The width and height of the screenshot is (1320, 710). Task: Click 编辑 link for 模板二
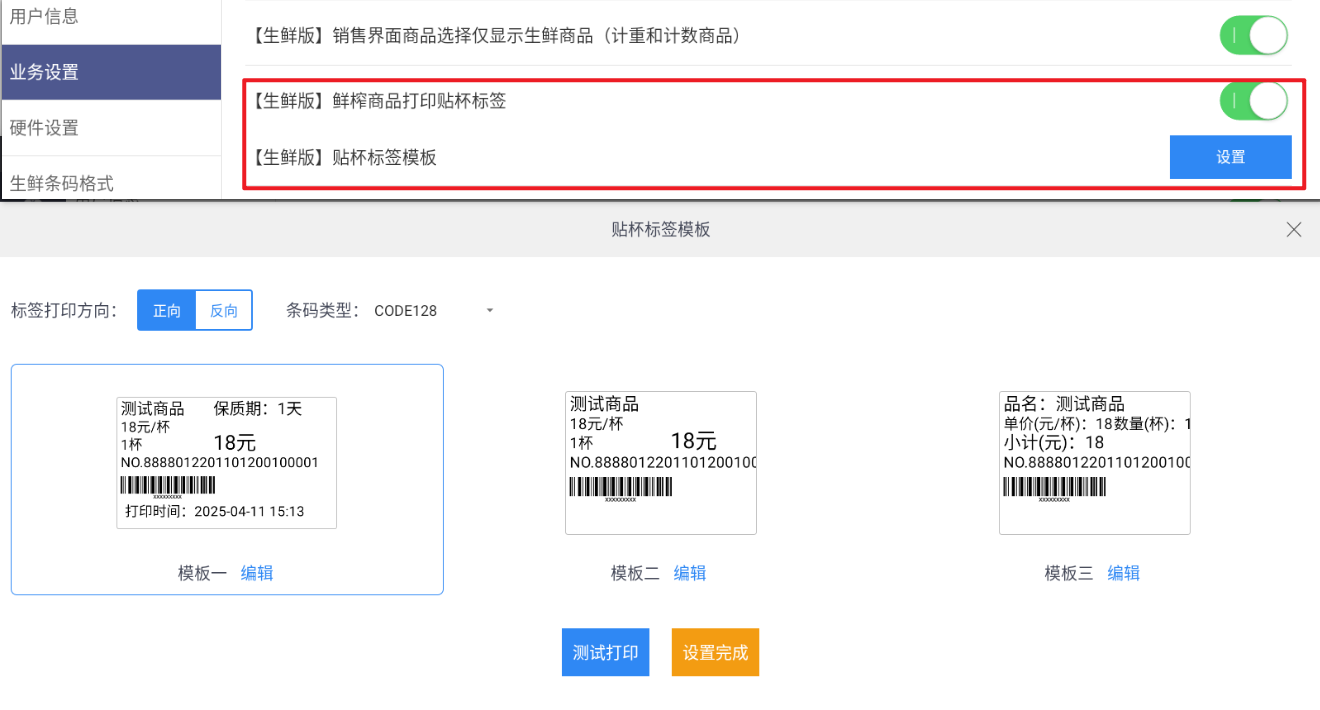tap(690, 573)
